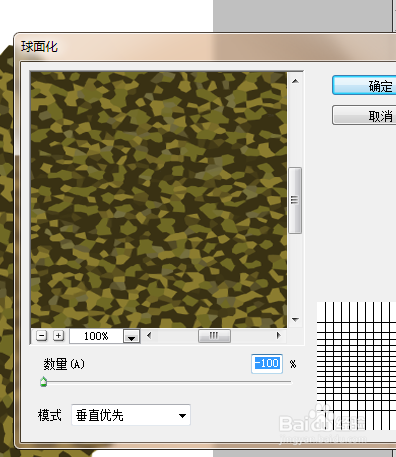396x457 pixels.
Task: Click the camouflage preview image
Action: click(x=159, y=200)
